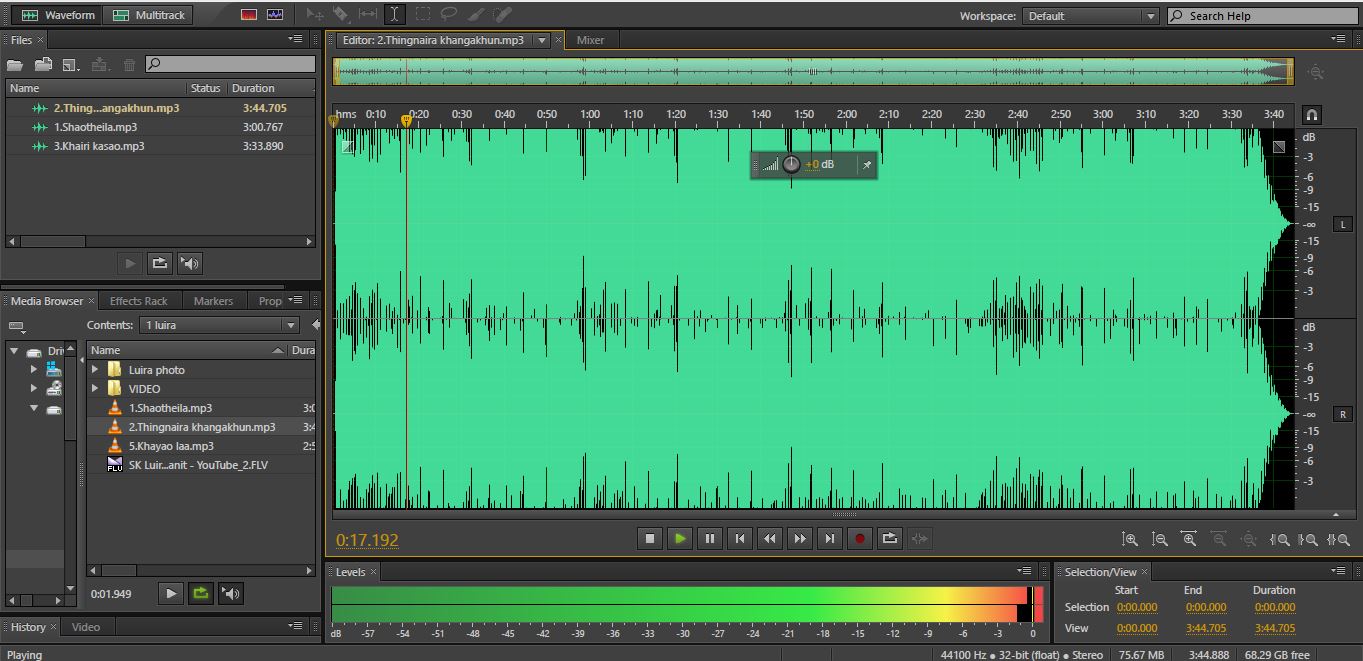Screen dimensions: 1363x661
Task: Expand the Luira photo folder
Action: coord(96,370)
